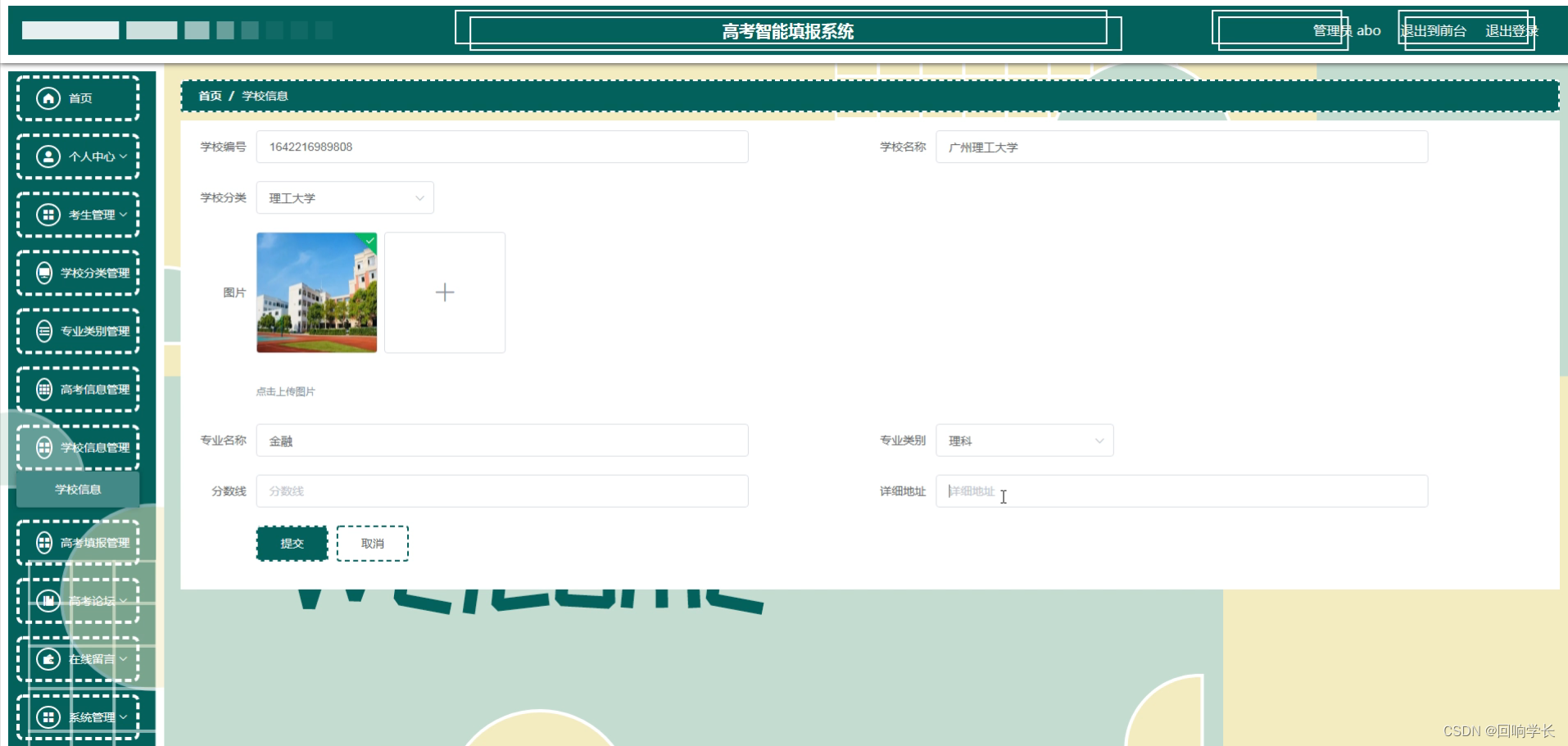Open 考生管理 via its sidebar icon
The image size is (1568, 746).
[x=47, y=214]
